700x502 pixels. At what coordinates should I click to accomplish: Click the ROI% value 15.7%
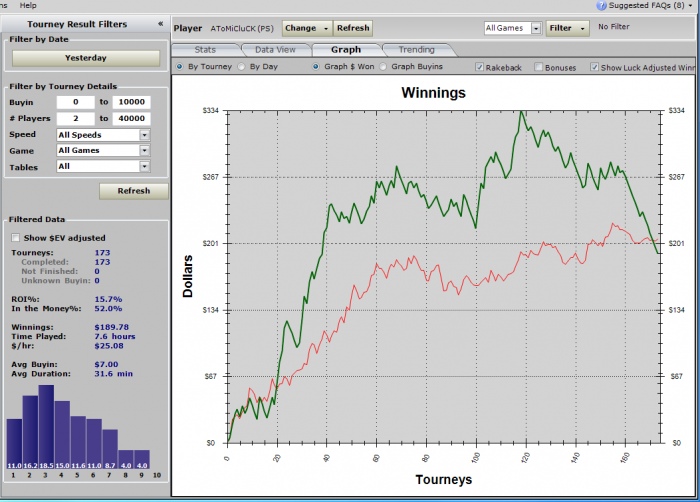click(x=108, y=299)
